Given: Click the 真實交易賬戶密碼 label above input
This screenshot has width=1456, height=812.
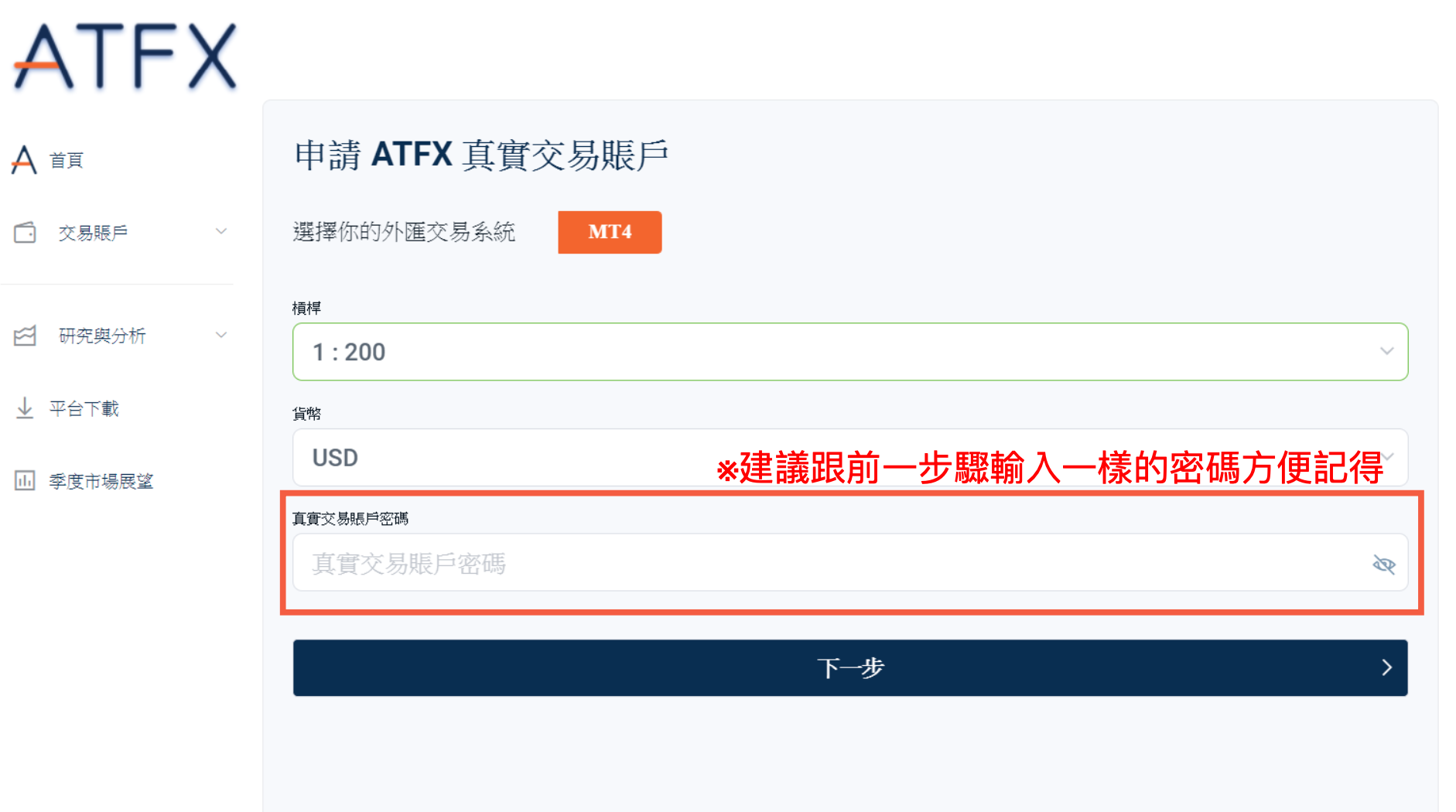Looking at the screenshot, I should click(x=350, y=518).
